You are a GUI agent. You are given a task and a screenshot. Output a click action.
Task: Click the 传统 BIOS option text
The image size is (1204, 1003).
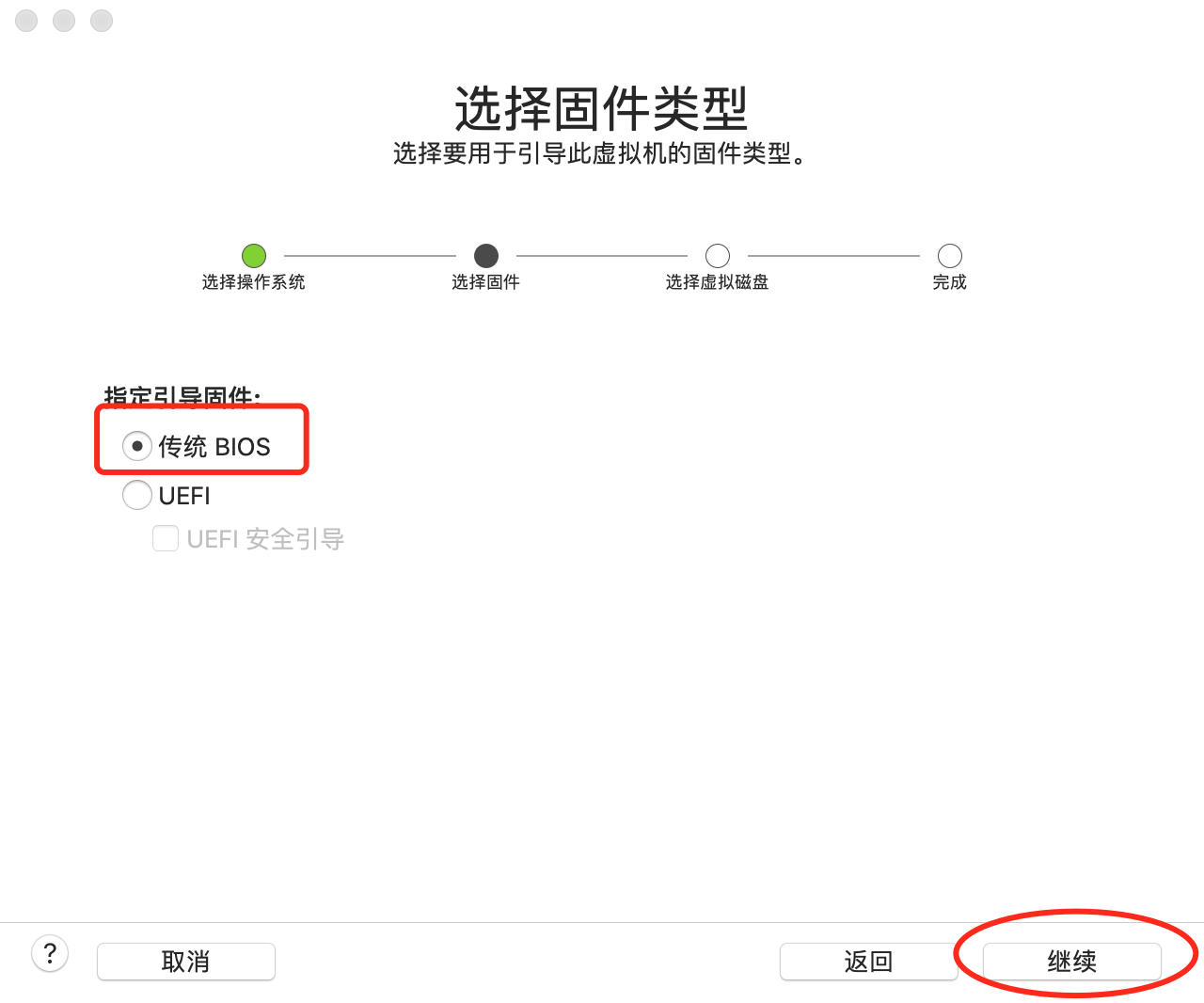pyautogui.click(x=214, y=447)
